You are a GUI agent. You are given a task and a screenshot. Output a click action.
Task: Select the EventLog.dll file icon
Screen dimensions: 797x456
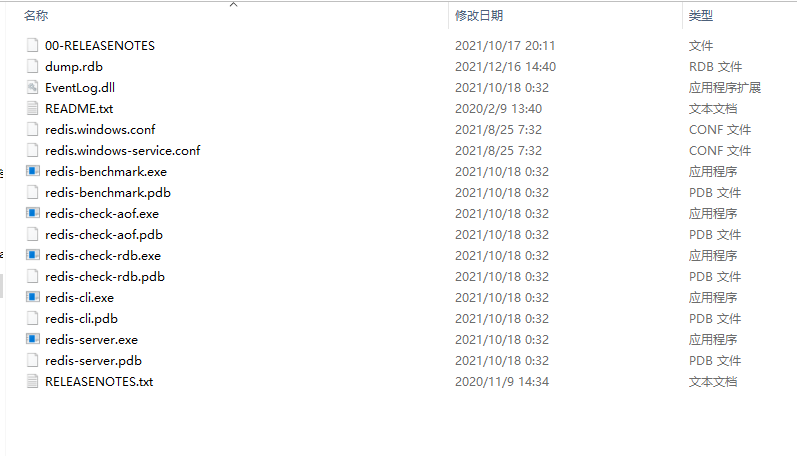click(33, 87)
